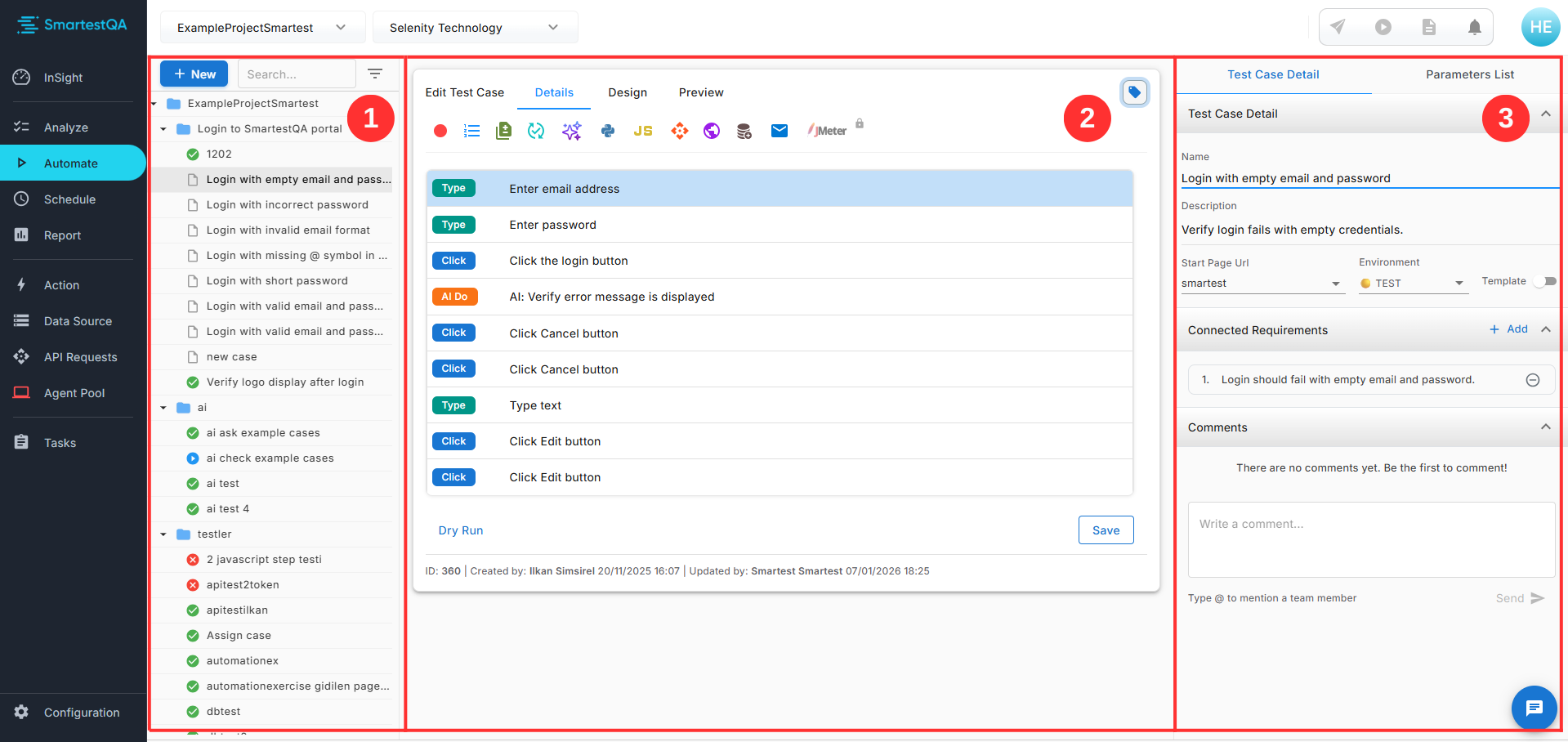Click the Save button
Viewport: 1568px width, 742px height.
tap(1106, 530)
